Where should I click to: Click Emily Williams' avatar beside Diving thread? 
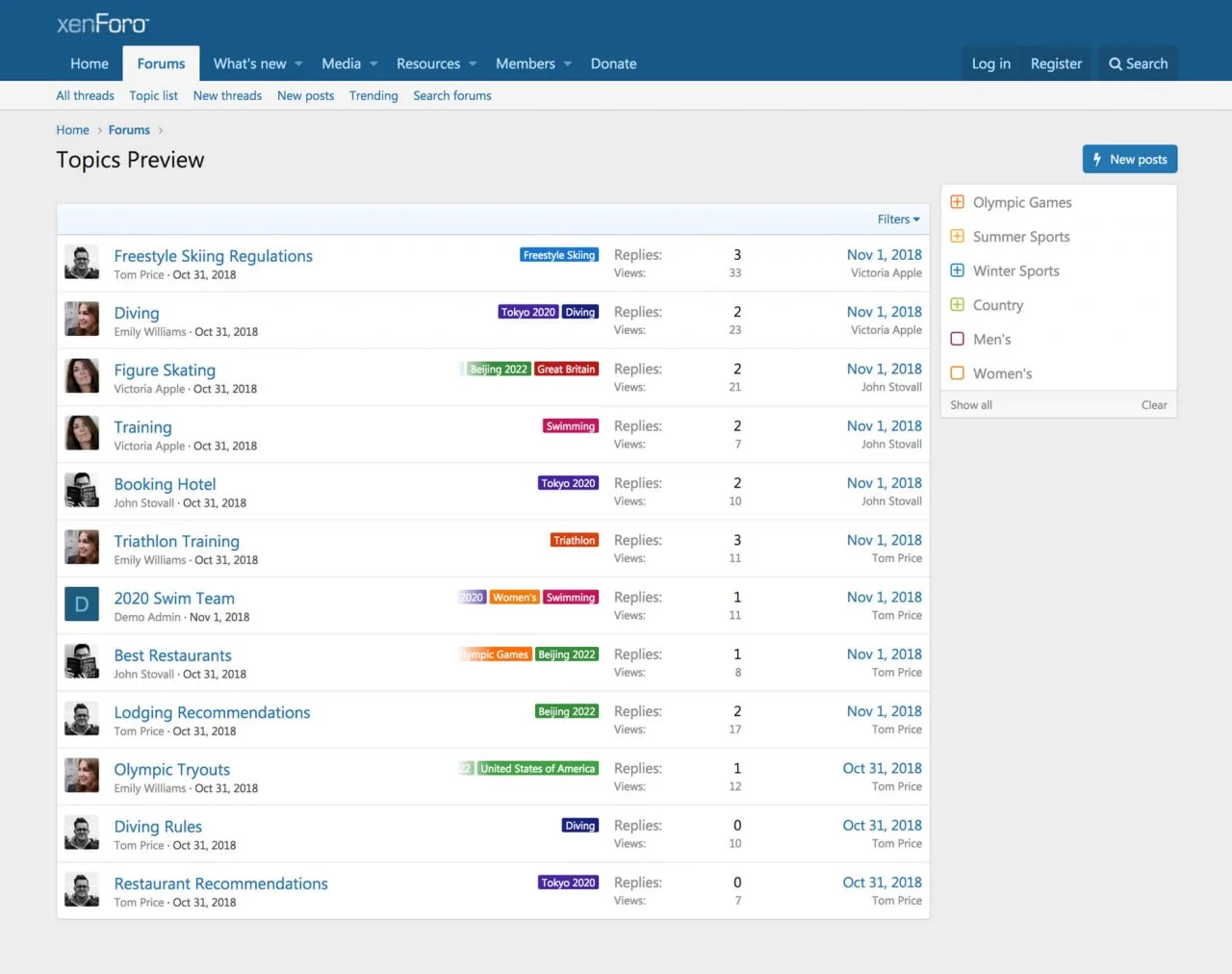[82, 320]
